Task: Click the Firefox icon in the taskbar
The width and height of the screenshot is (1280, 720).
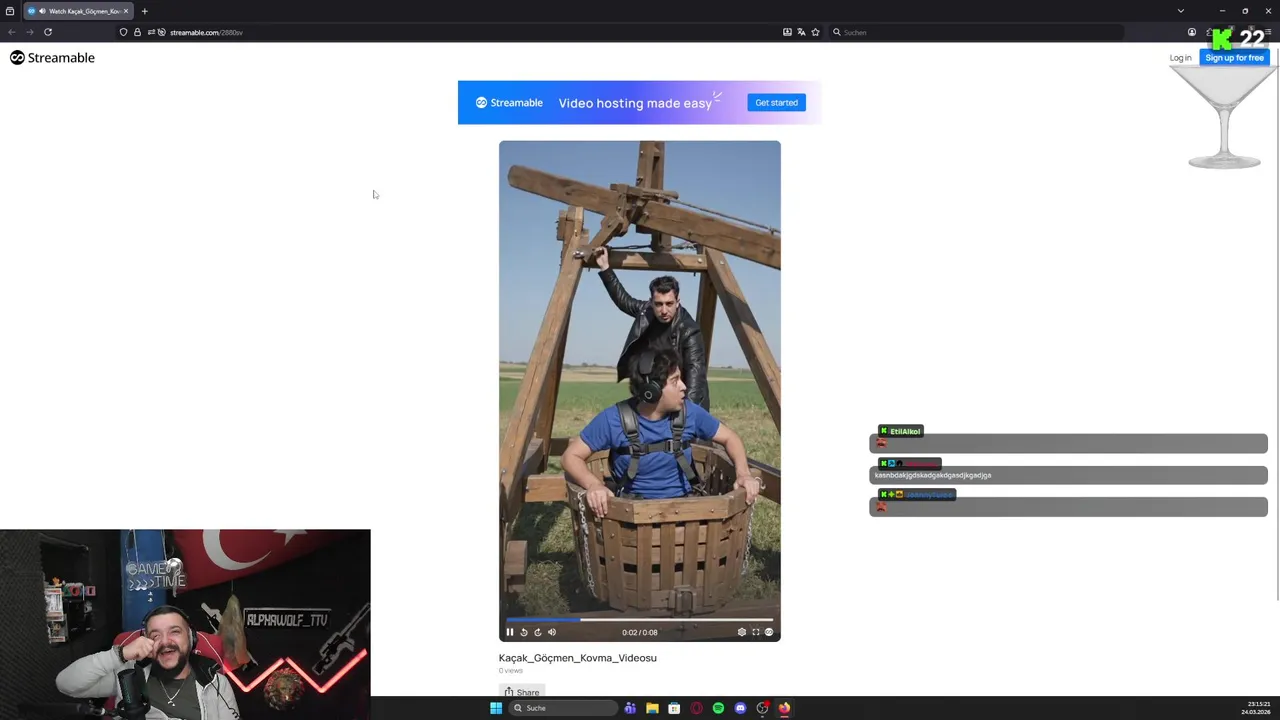Action: click(784, 708)
